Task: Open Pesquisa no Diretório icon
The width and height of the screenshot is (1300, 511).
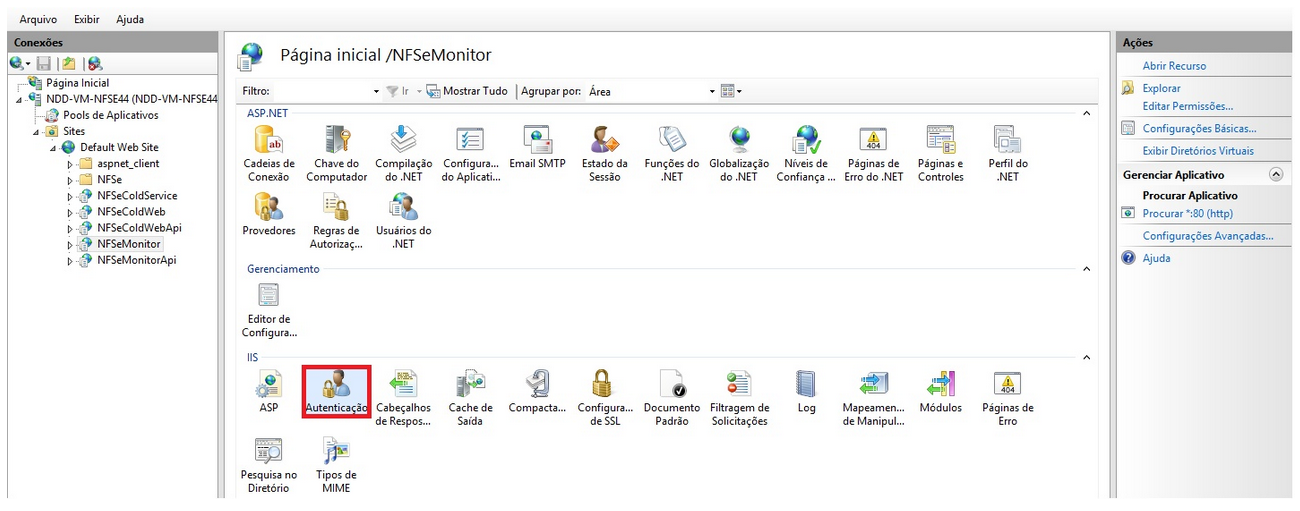Action: coord(269,465)
